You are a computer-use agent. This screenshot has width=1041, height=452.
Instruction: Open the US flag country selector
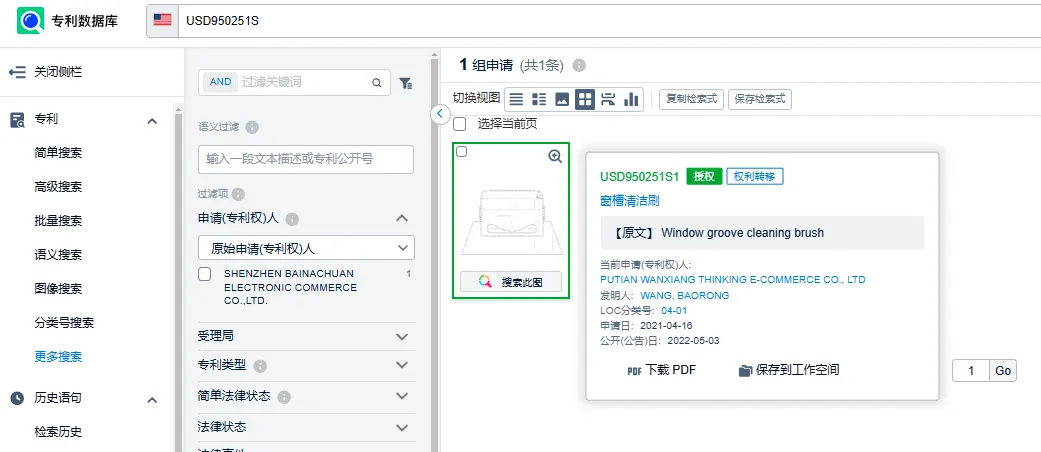tap(162, 21)
